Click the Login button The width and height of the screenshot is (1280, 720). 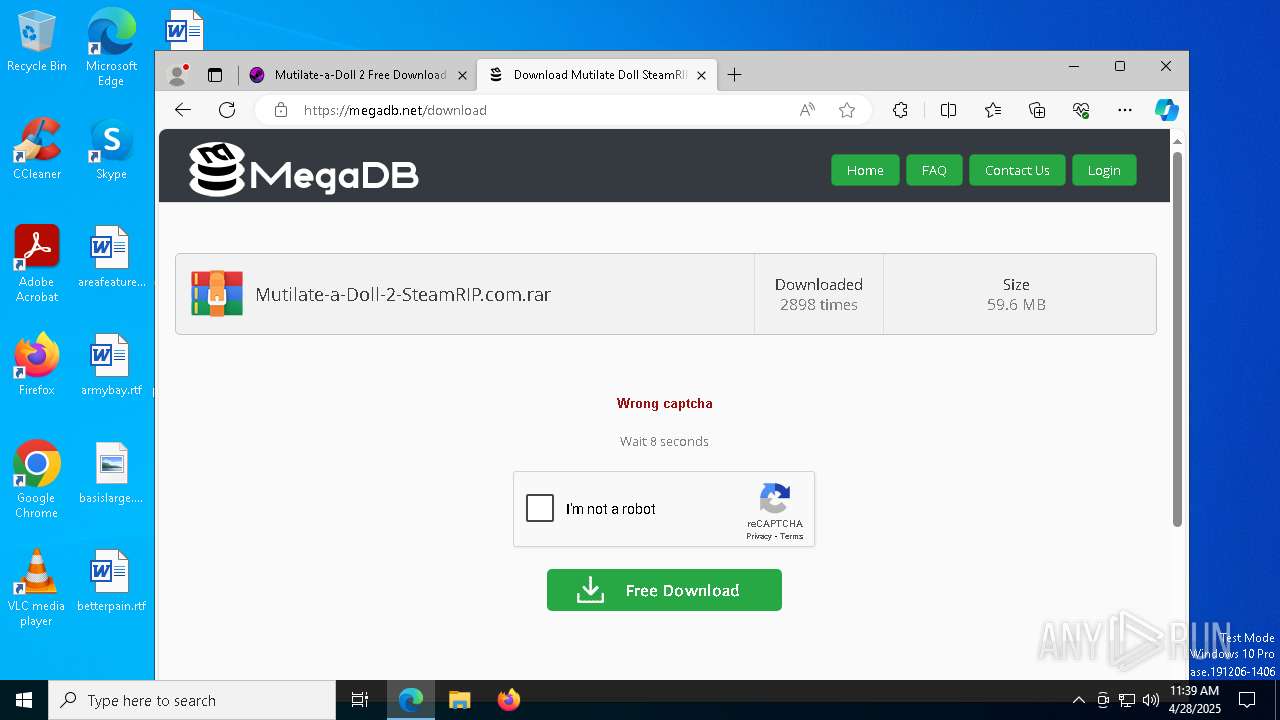click(1104, 170)
